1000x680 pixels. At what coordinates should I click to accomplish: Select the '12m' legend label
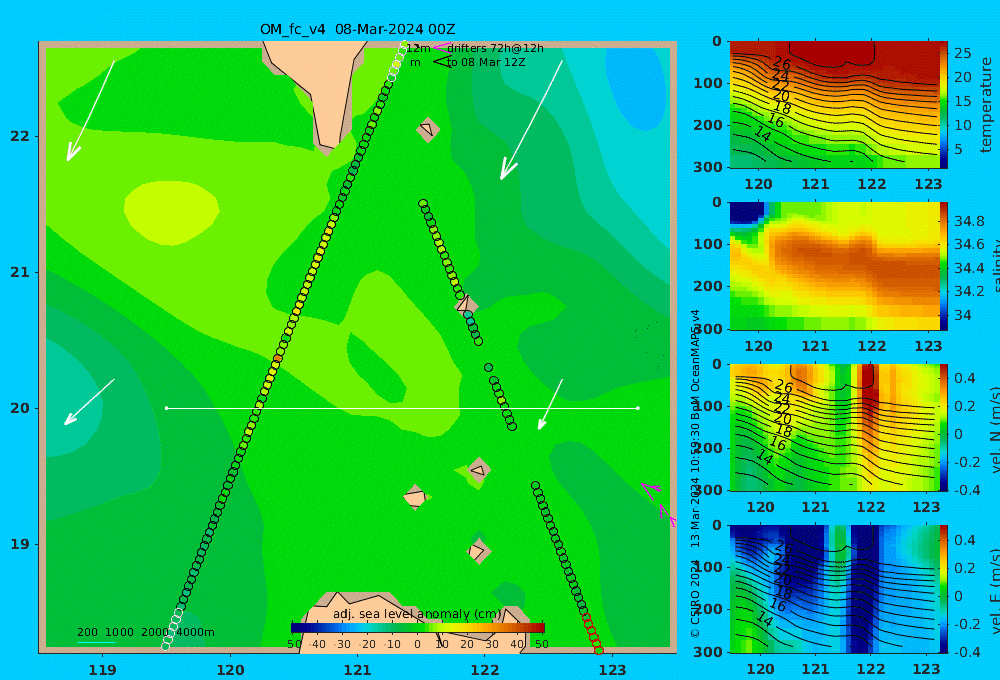click(x=418, y=48)
